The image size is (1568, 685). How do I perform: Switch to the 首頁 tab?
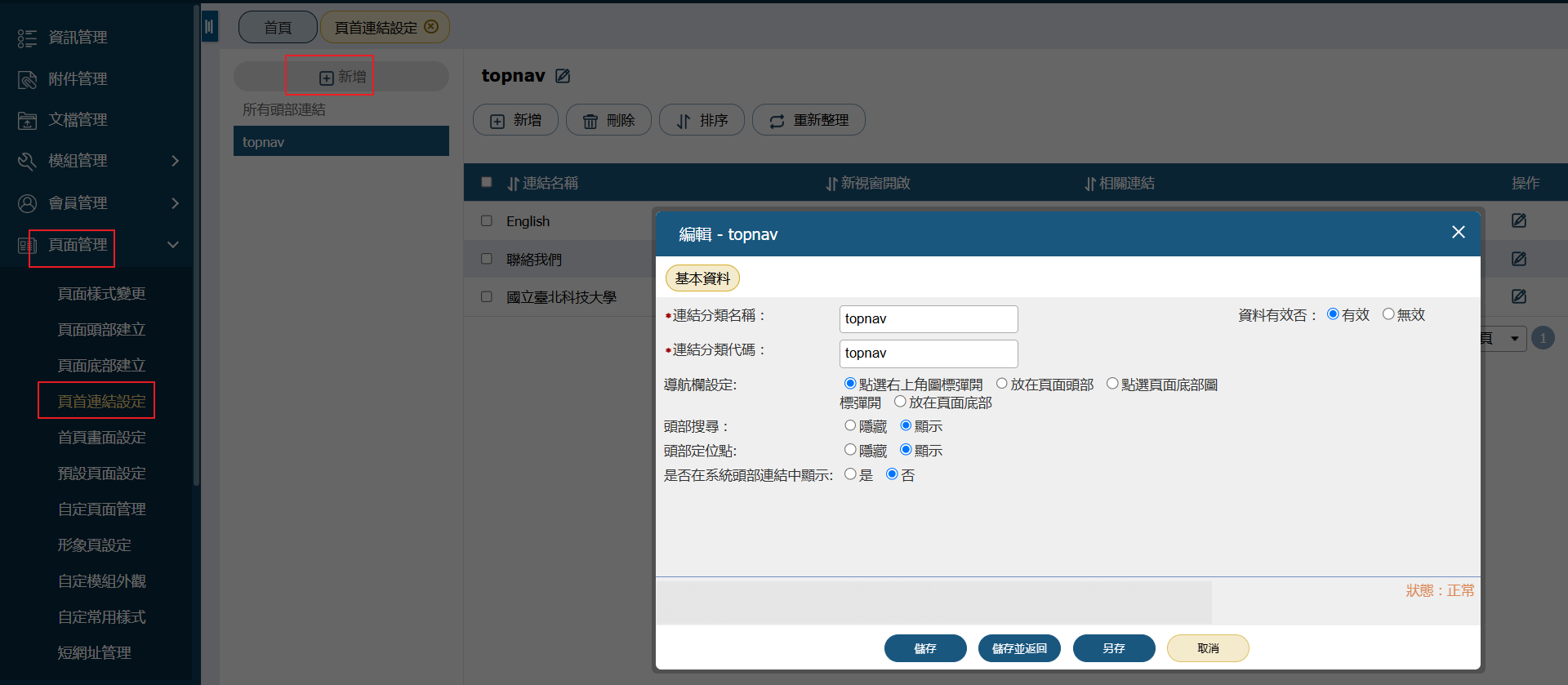(x=278, y=27)
